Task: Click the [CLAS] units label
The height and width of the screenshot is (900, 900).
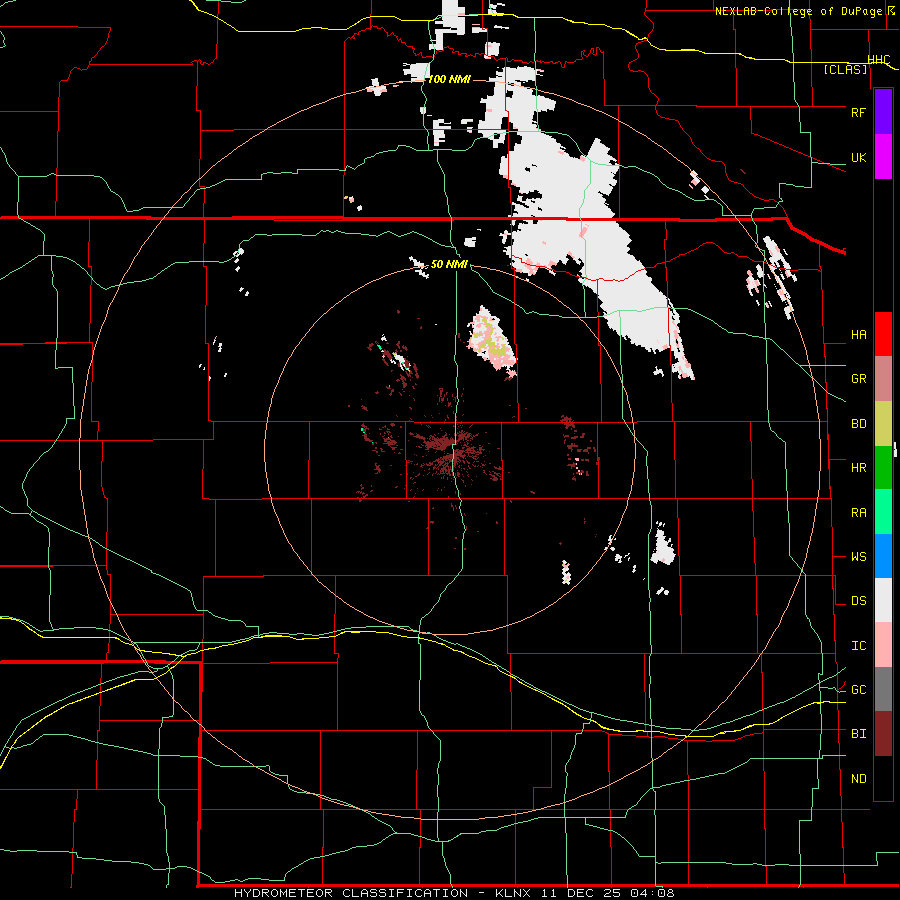Action: click(x=845, y=70)
